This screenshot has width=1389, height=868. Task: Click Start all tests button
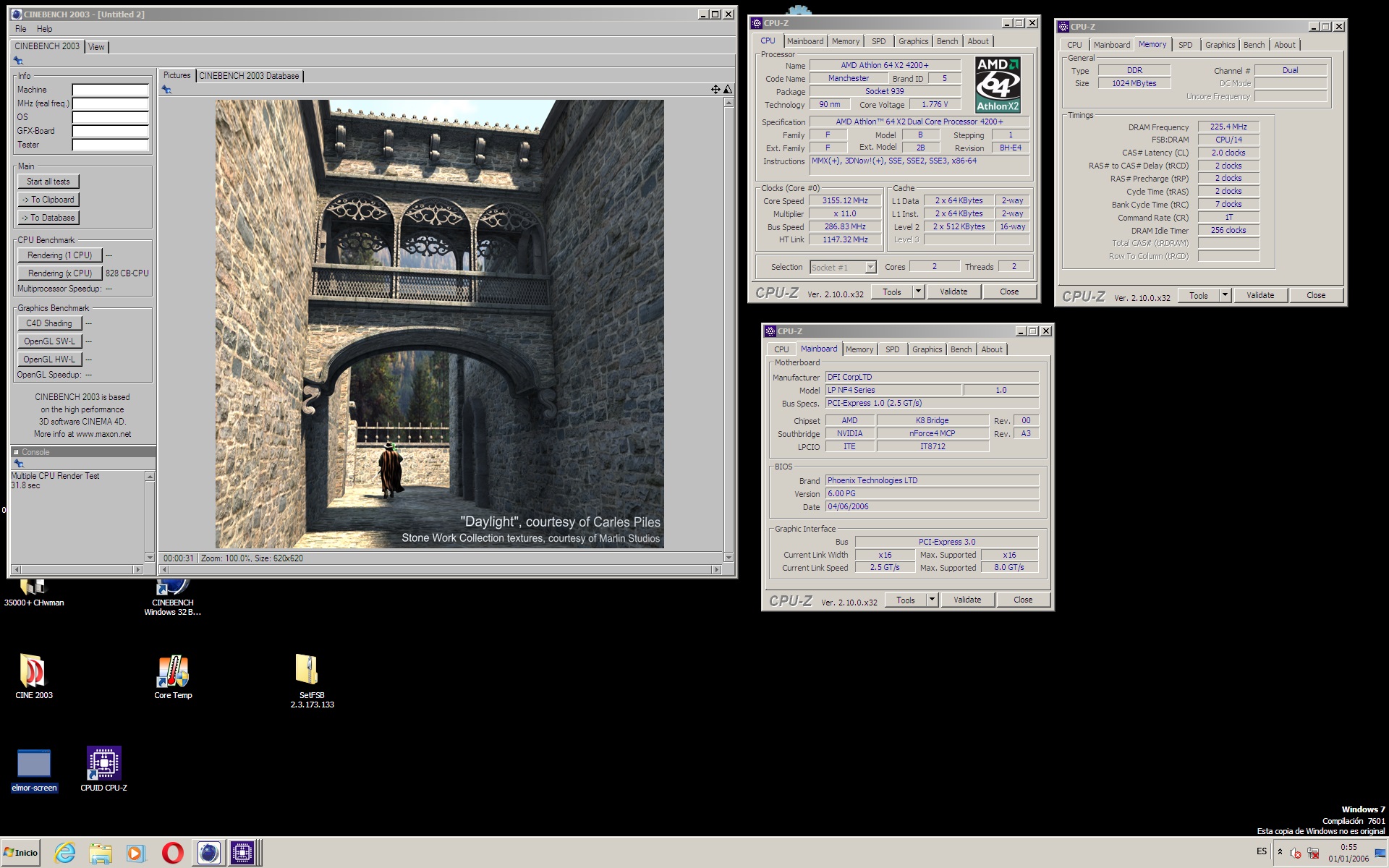tap(48, 182)
